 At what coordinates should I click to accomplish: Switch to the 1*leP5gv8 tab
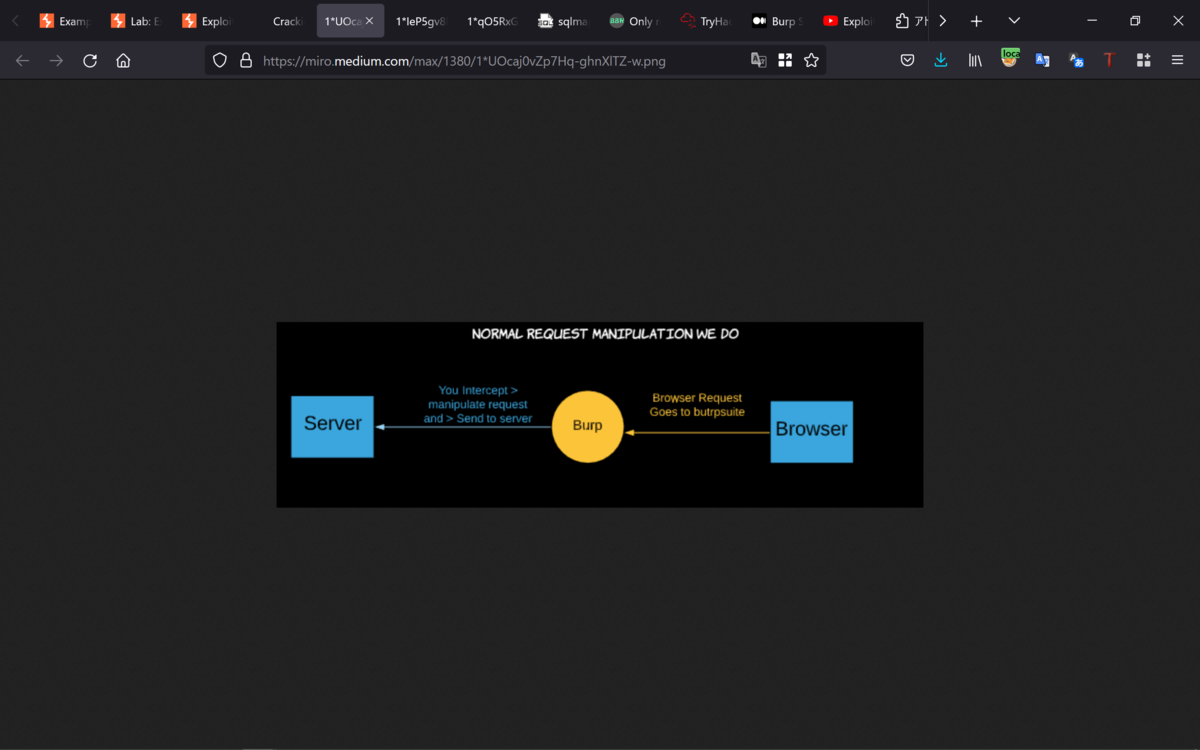(x=421, y=21)
